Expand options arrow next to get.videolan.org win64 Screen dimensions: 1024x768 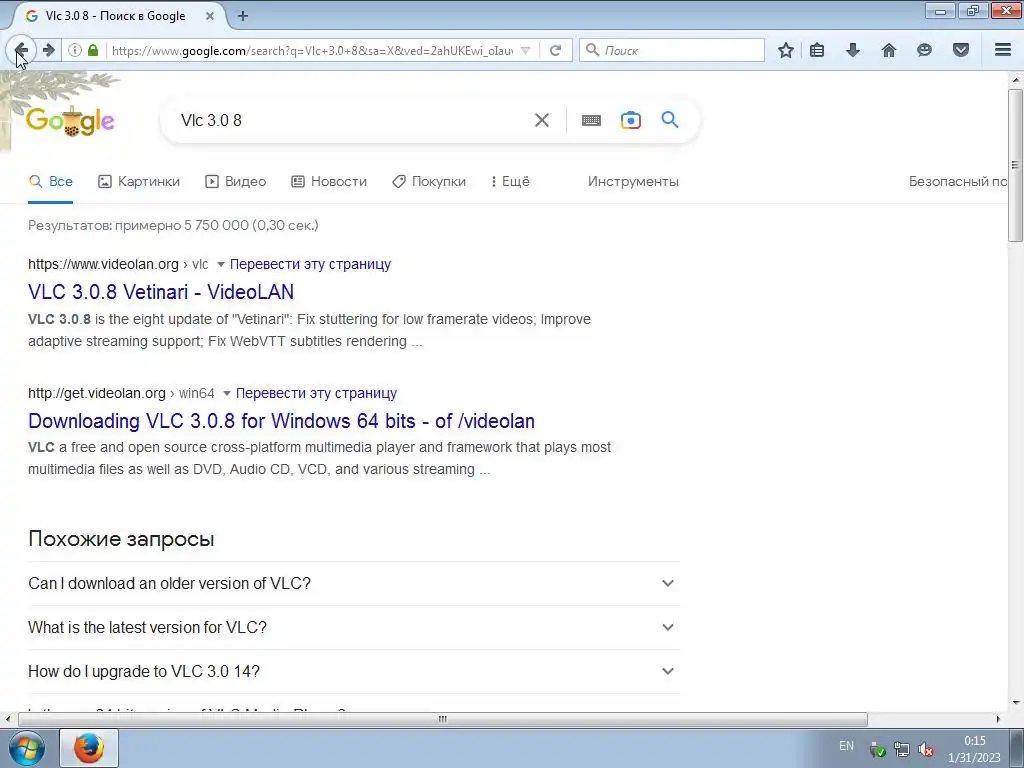click(x=227, y=393)
